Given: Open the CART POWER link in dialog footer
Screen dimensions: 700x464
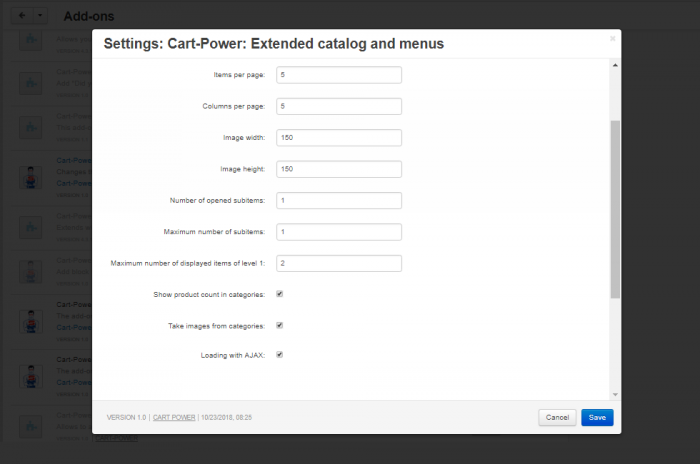Looking at the screenshot, I should click(174, 418).
